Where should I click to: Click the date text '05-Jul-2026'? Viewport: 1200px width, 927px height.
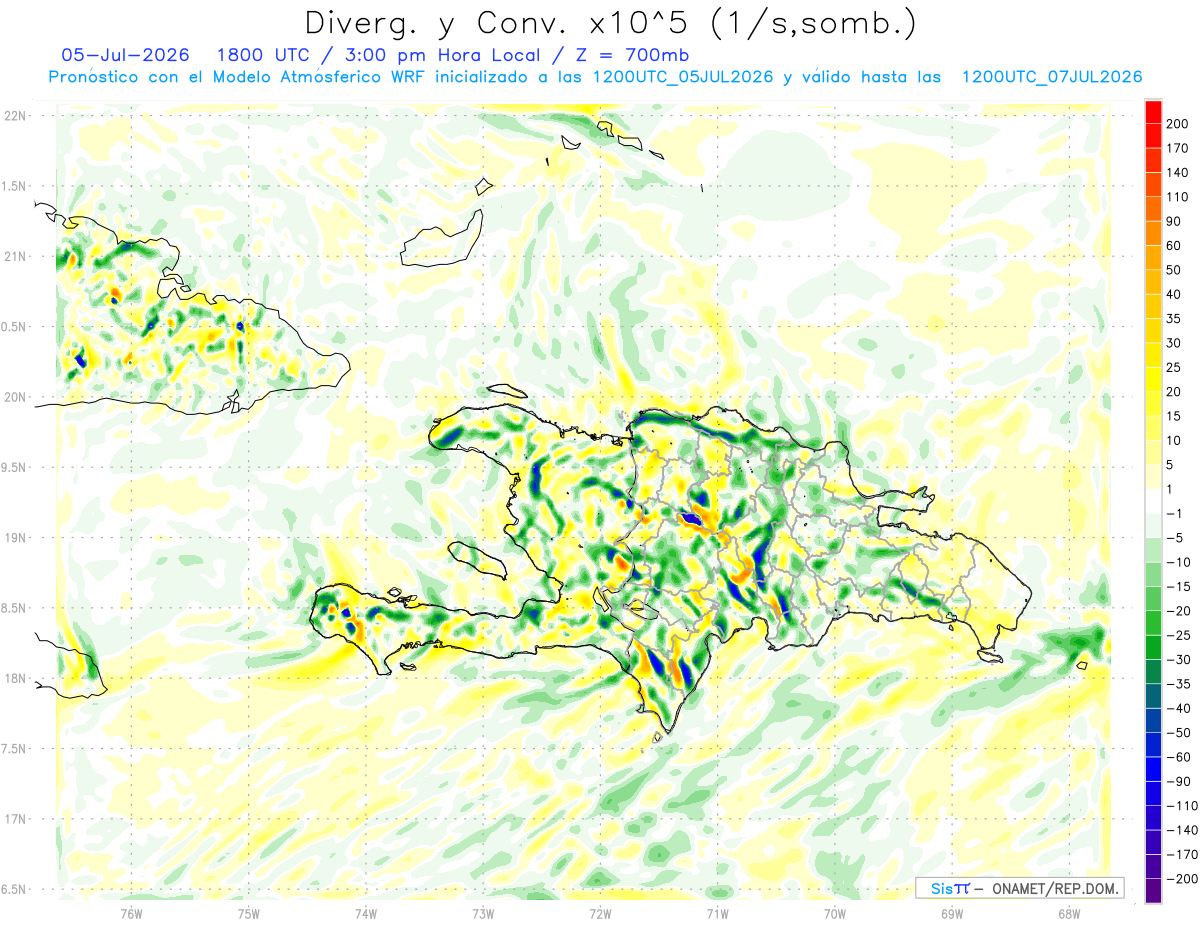(x=124, y=55)
